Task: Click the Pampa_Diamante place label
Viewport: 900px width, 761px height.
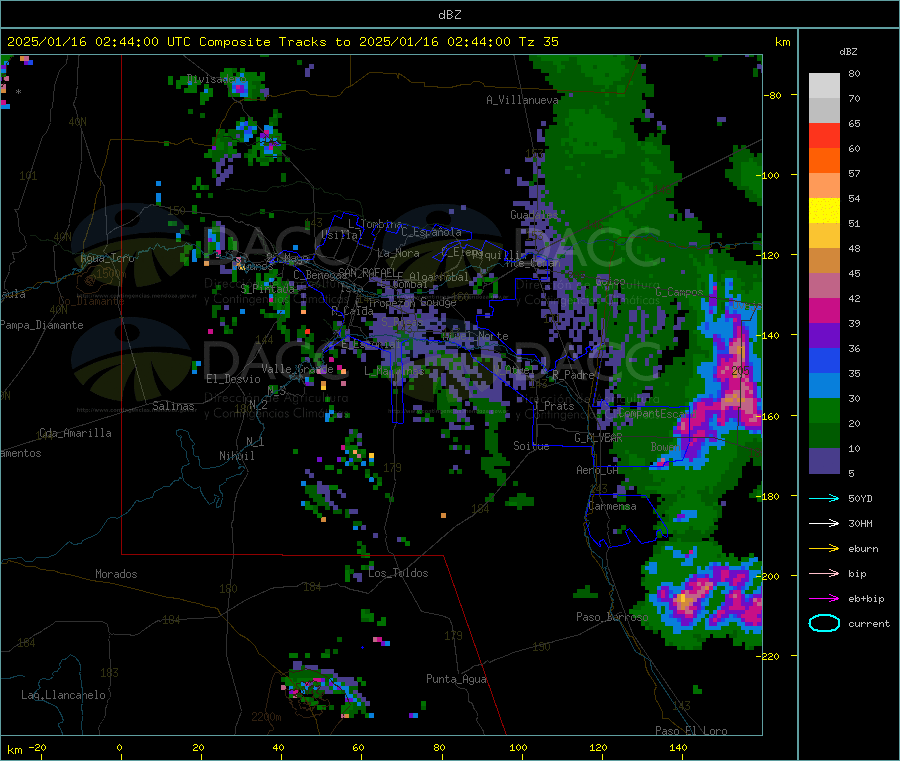Action: (41, 325)
